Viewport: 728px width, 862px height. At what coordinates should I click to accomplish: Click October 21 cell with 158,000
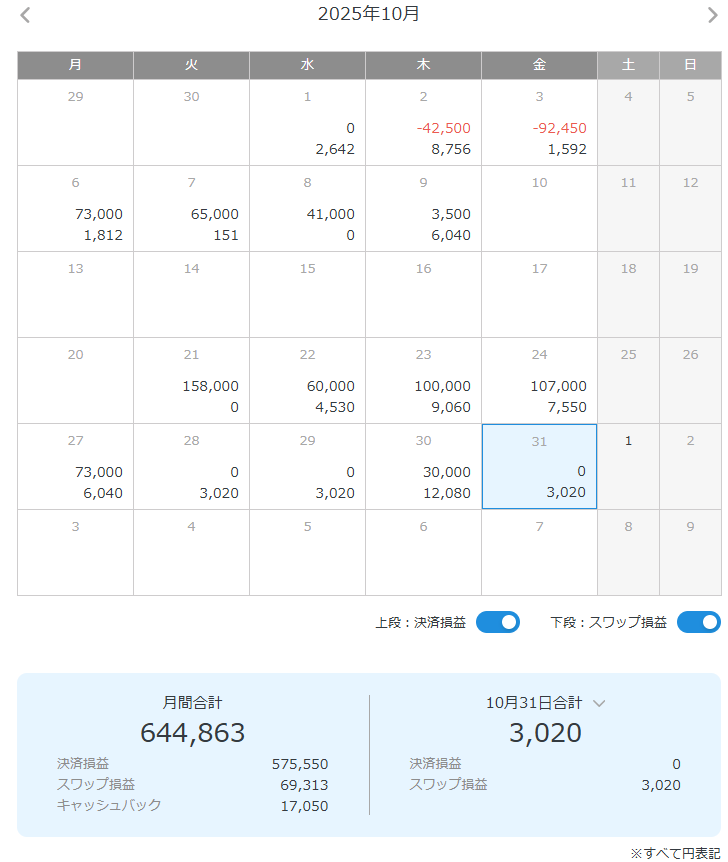(191, 381)
